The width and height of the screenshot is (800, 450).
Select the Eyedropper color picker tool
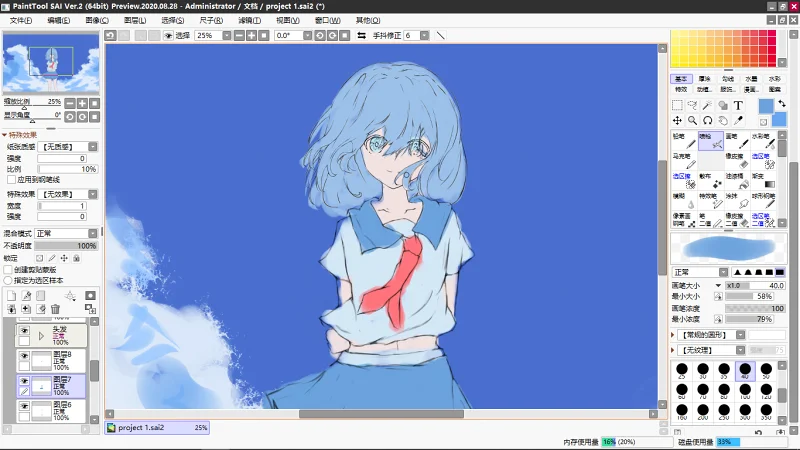[x=738, y=120]
